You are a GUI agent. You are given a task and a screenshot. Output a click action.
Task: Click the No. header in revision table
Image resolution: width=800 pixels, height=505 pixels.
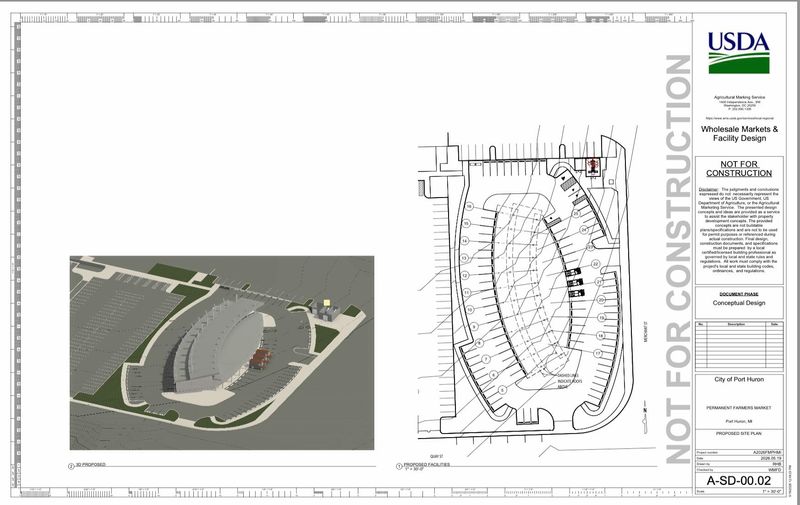(x=701, y=324)
